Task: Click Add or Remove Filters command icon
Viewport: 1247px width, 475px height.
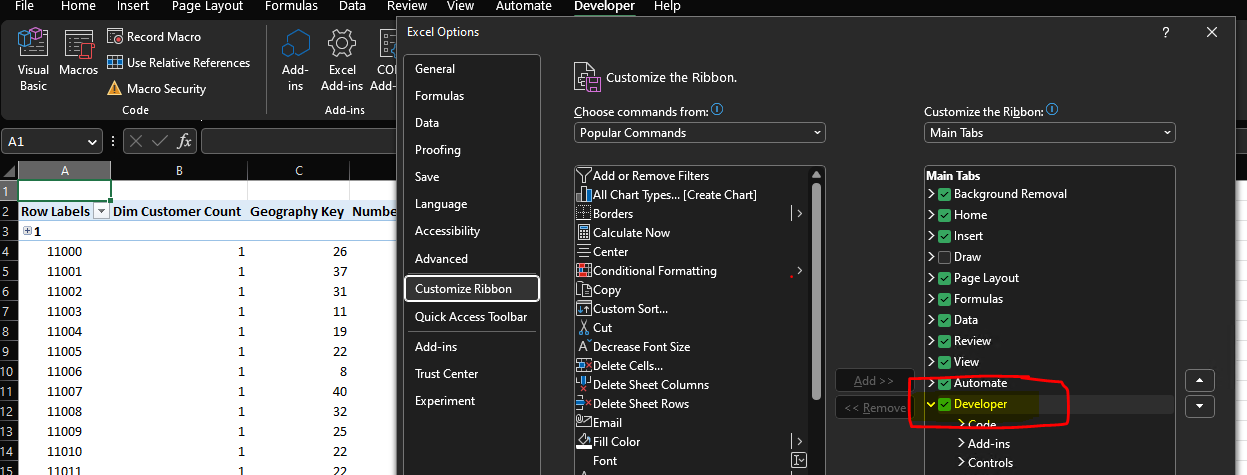Action: pos(584,175)
